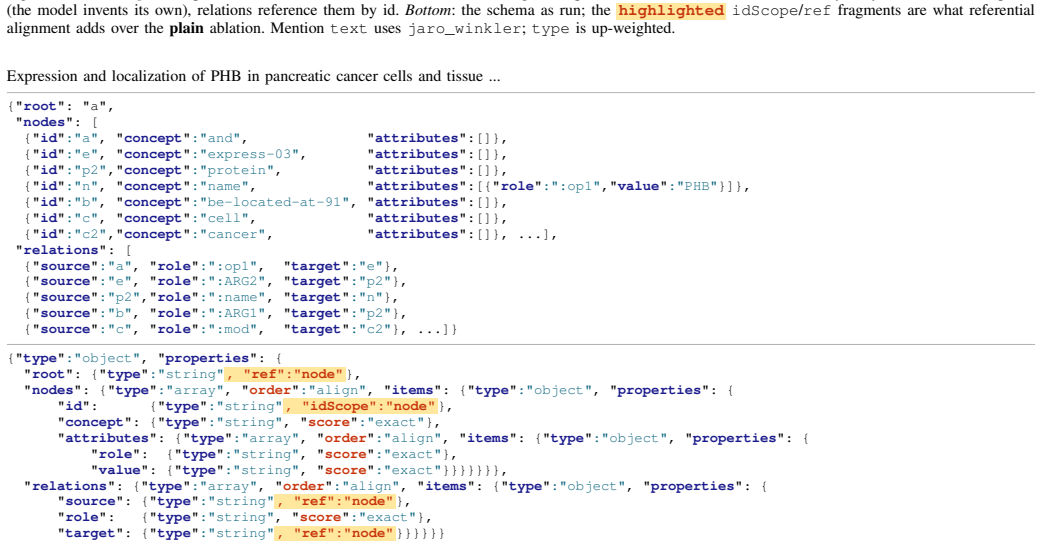1041x547 pixels.
Task: Click the "score":"exact" on concept line
Action: (366, 422)
